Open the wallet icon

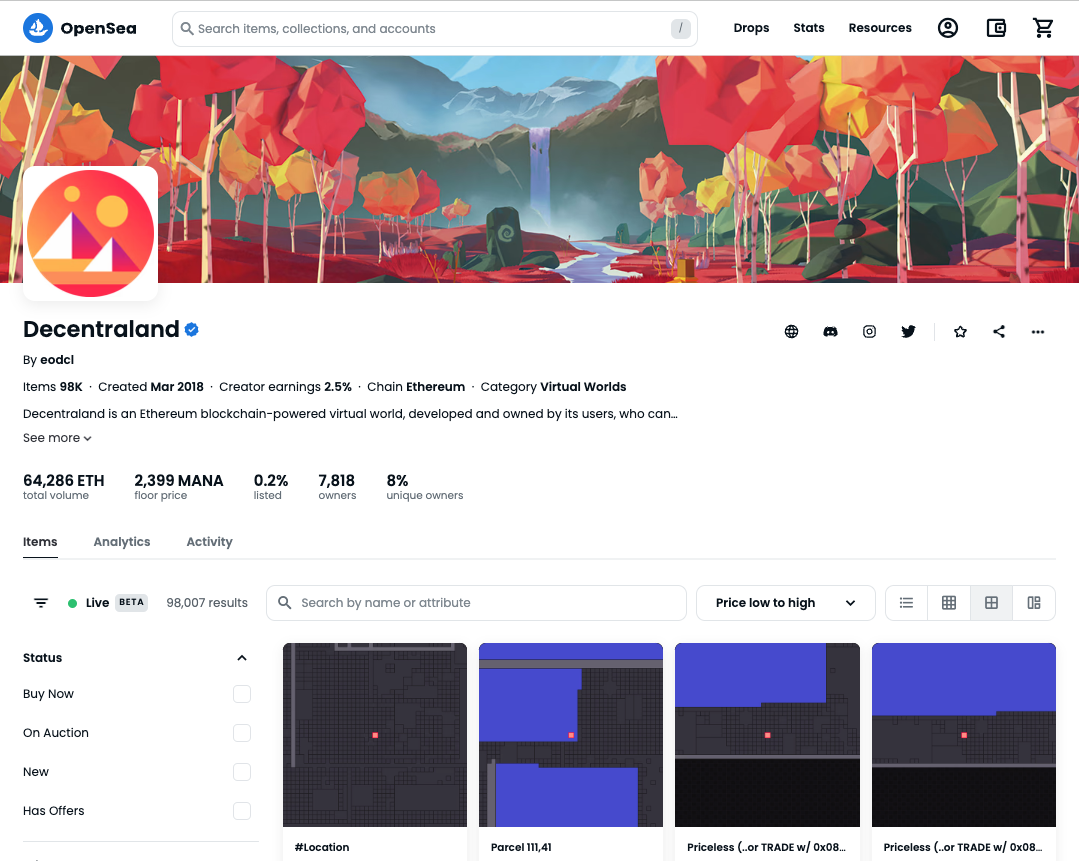click(996, 28)
